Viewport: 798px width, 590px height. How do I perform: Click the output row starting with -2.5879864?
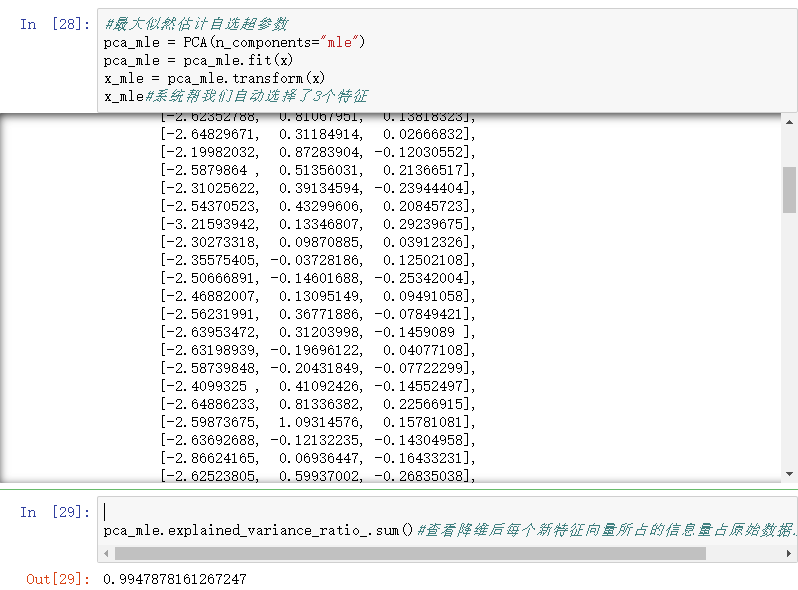pos(318,170)
